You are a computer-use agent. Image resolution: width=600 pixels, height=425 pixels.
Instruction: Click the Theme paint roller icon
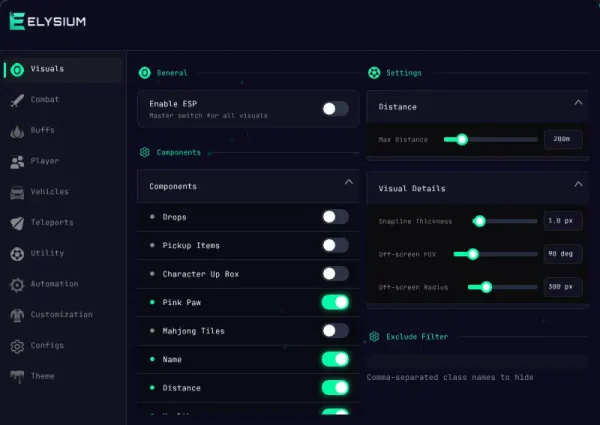(x=17, y=376)
